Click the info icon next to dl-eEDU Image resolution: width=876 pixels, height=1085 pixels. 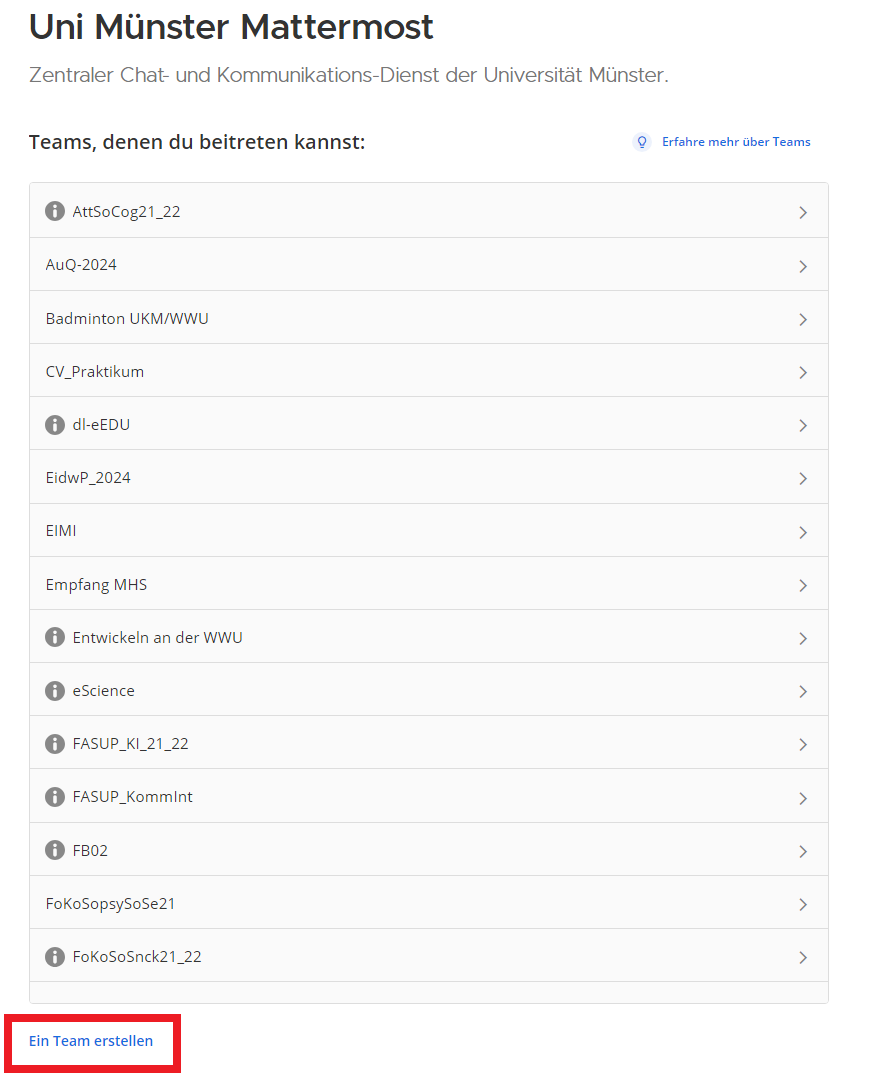click(x=55, y=424)
